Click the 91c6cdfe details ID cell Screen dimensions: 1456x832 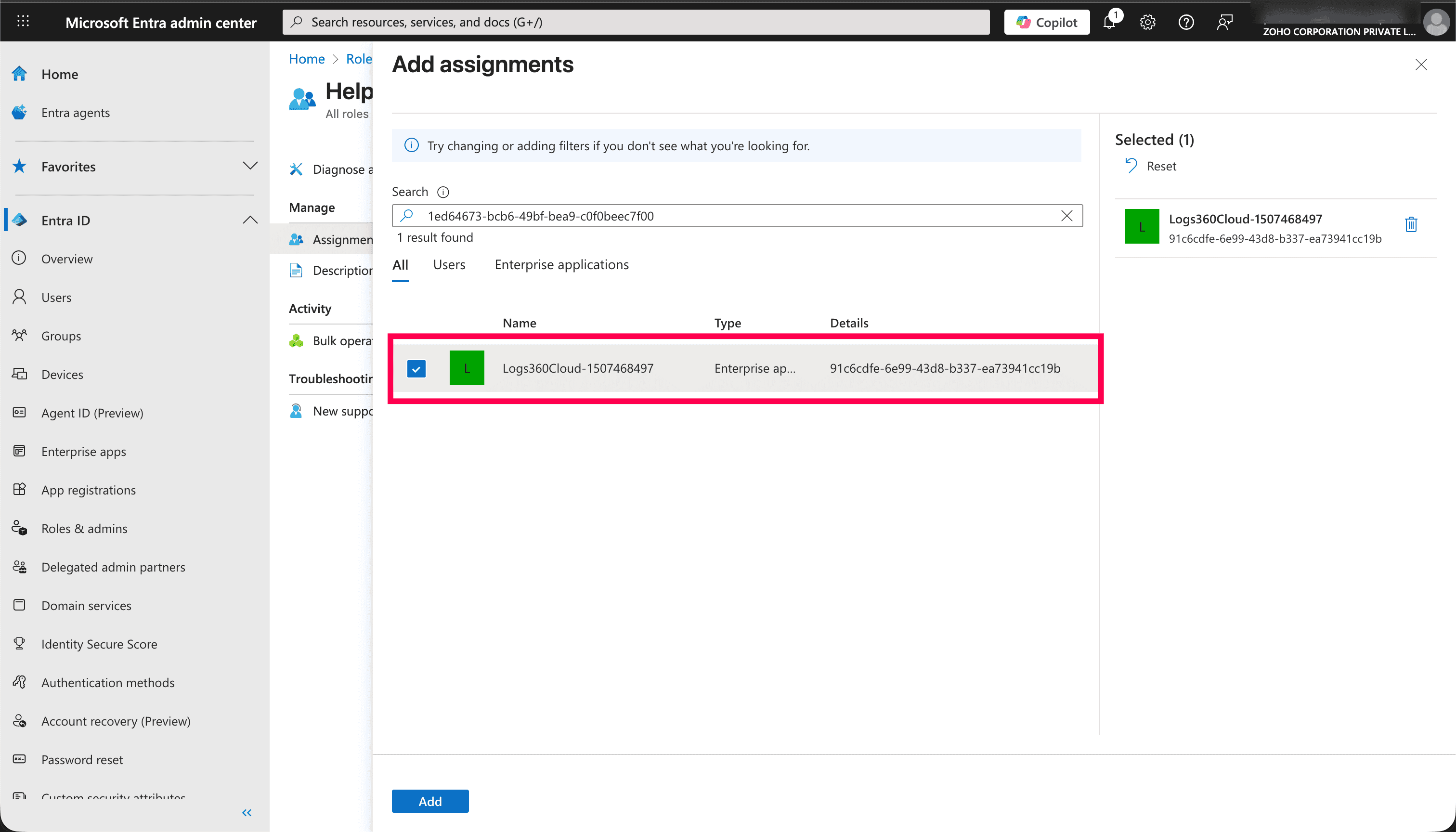pyautogui.click(x=945, y=368)
